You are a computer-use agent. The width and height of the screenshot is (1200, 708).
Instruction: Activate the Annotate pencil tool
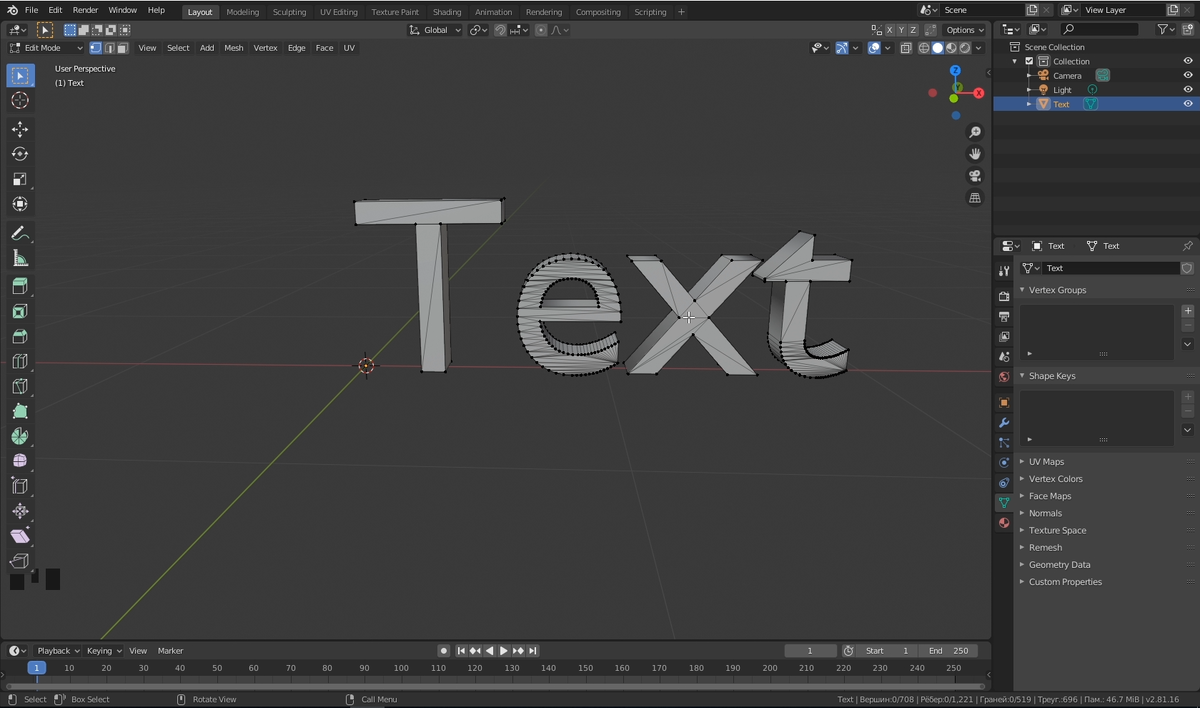pos(20,233)
